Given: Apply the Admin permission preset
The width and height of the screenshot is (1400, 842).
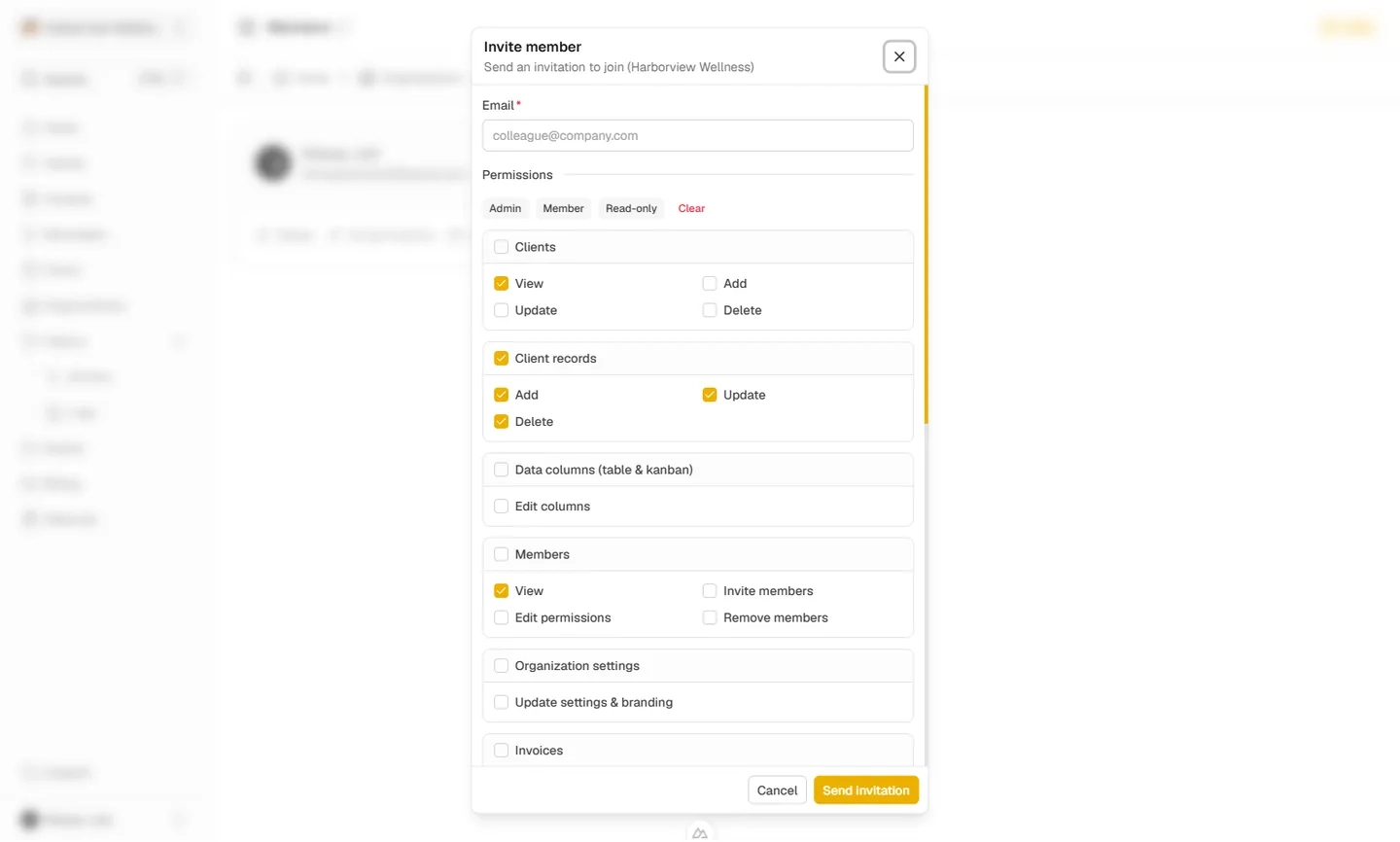Looking at the screenshot, I should coord(505,208).
